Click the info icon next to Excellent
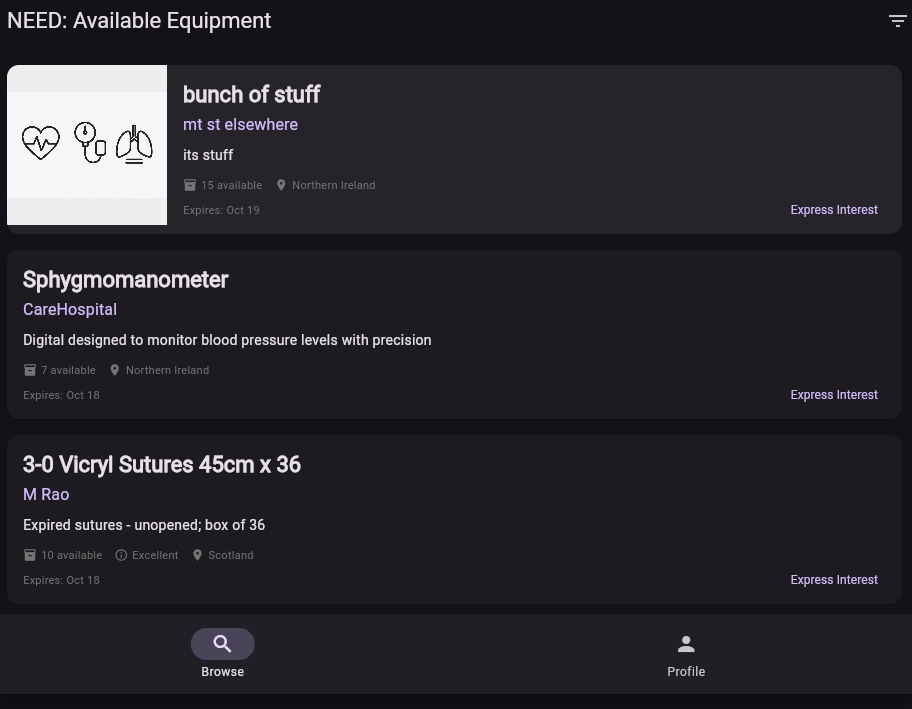 tap(121, 555)
